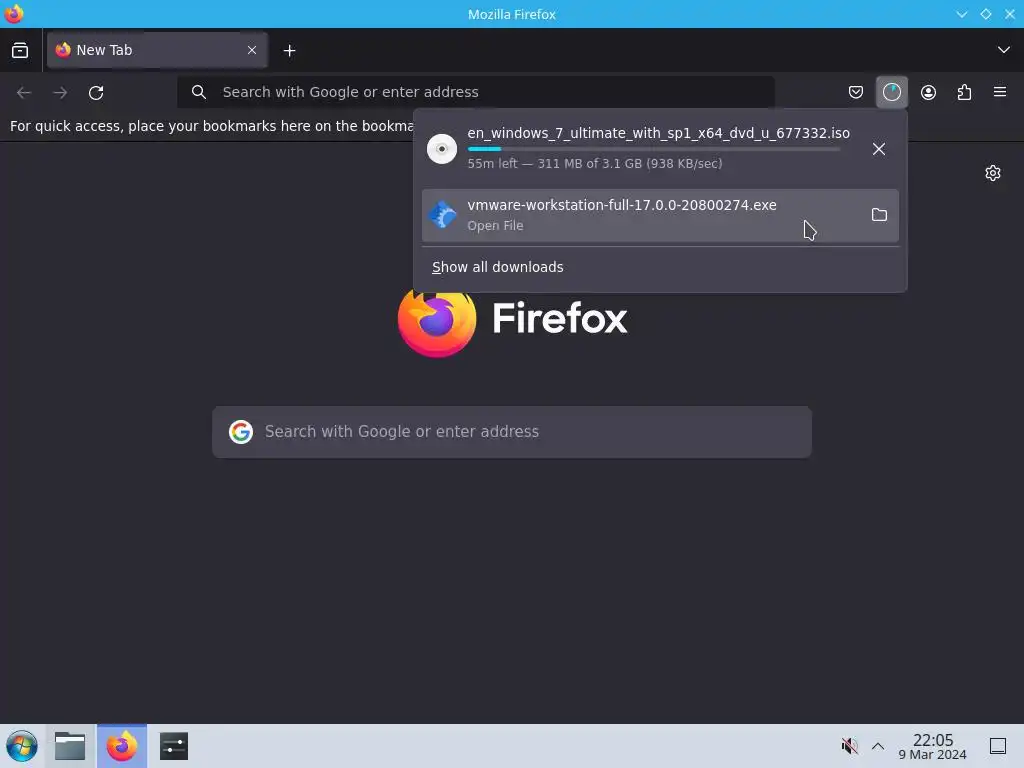Personalize new tab via gear icon
1024x768 pixels.
click(993, 173)
